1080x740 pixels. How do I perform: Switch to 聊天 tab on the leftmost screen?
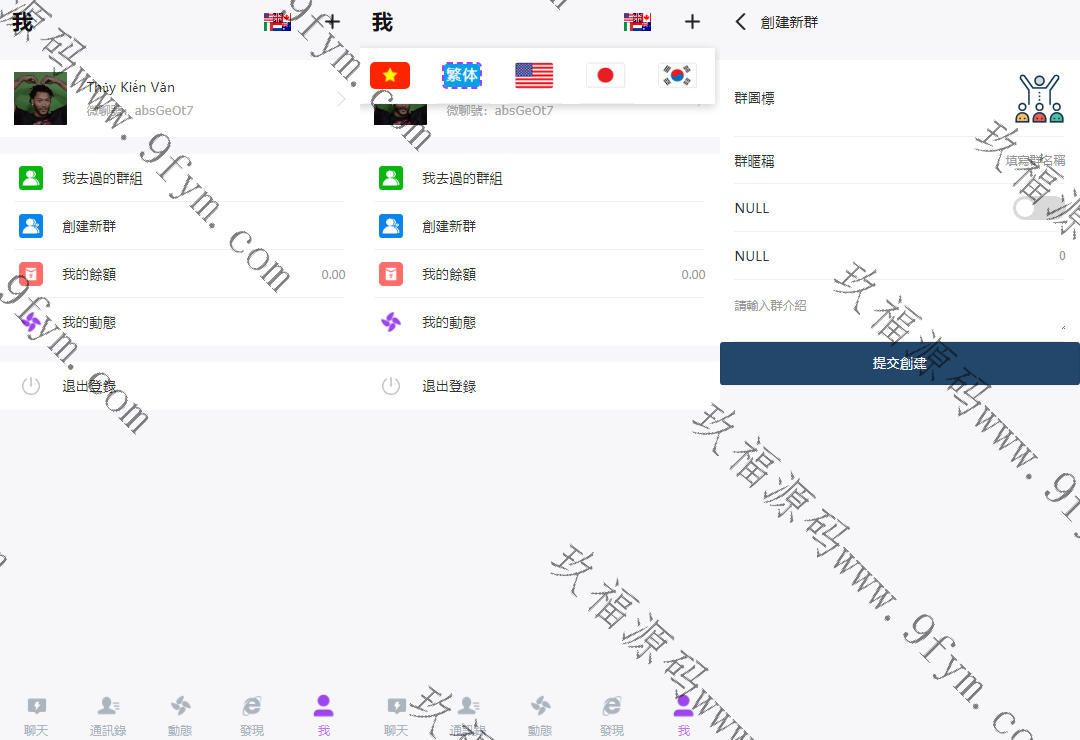click(36, 715)
